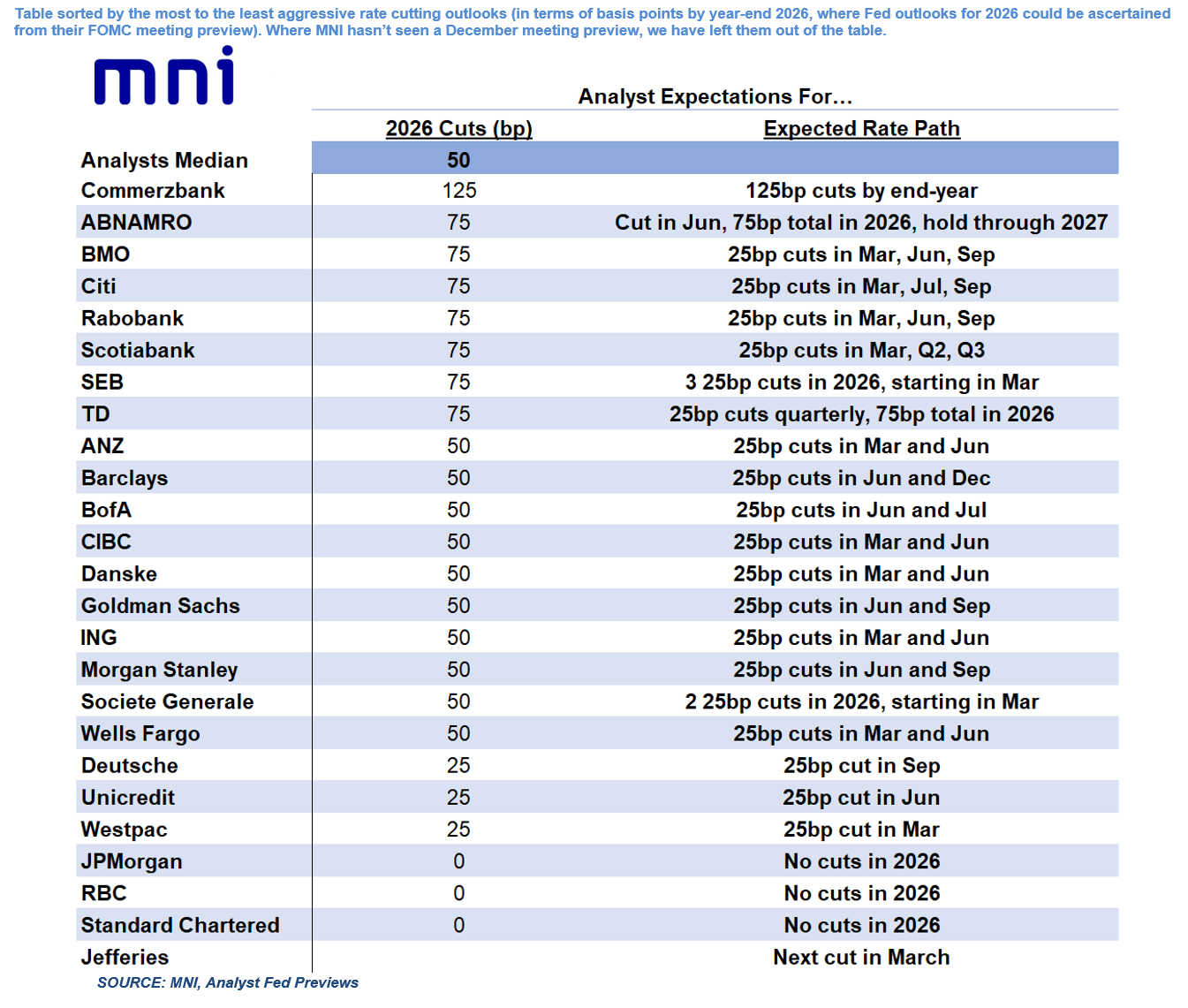Select the "Analyst Expectations For…" heading
Screen dimensions: 1188x1008
point(715,96)
